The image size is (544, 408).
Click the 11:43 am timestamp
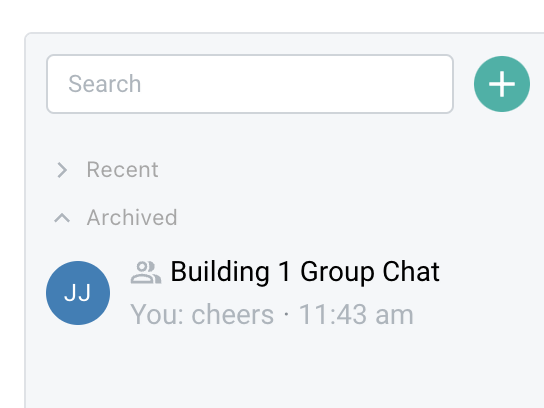(x=356, y=315)
